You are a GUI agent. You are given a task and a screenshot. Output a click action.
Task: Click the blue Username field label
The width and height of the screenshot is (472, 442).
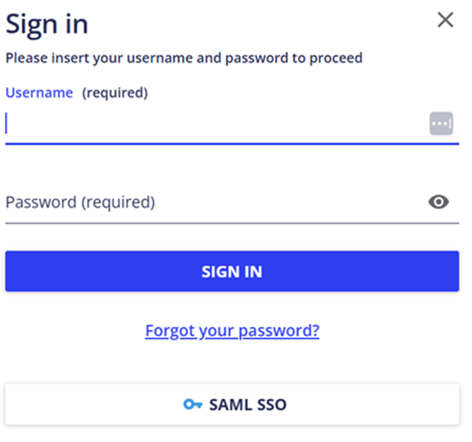[39, 93]
